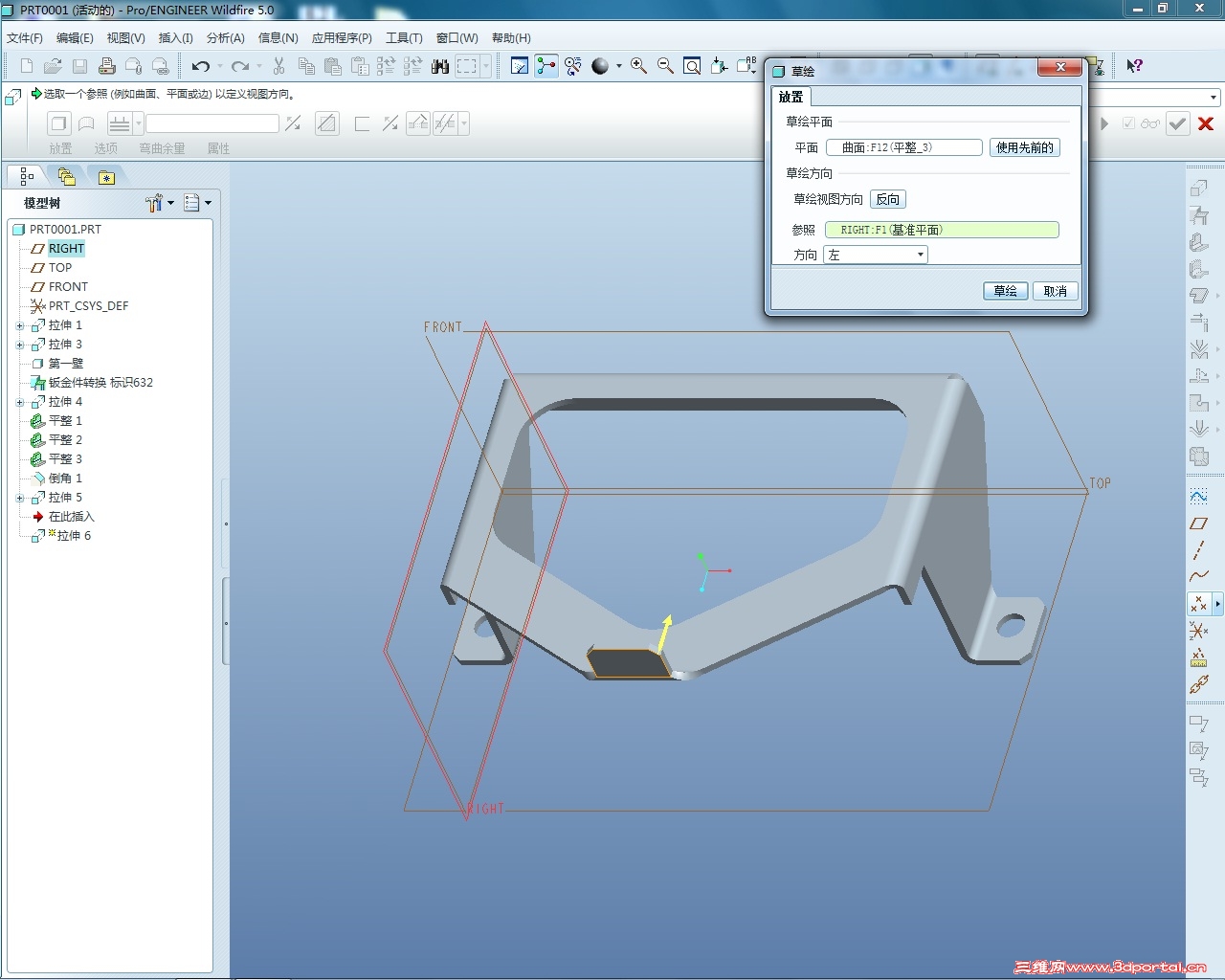1225x980 pixels.
Task: Open the model tree show options icon
Action: tap(192, 203)
